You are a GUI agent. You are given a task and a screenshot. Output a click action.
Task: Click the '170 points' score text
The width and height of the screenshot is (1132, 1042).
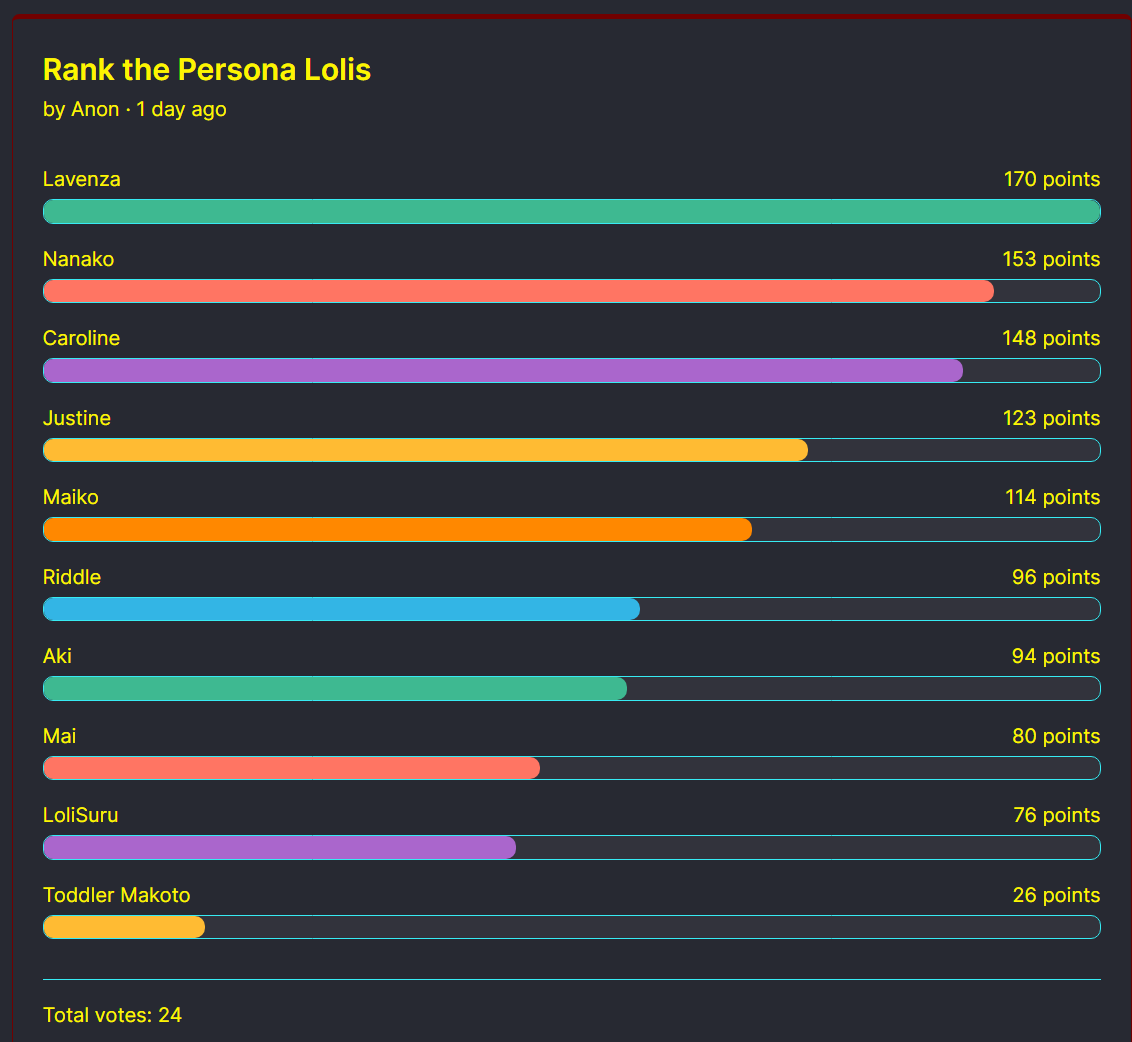point(1051,180)
